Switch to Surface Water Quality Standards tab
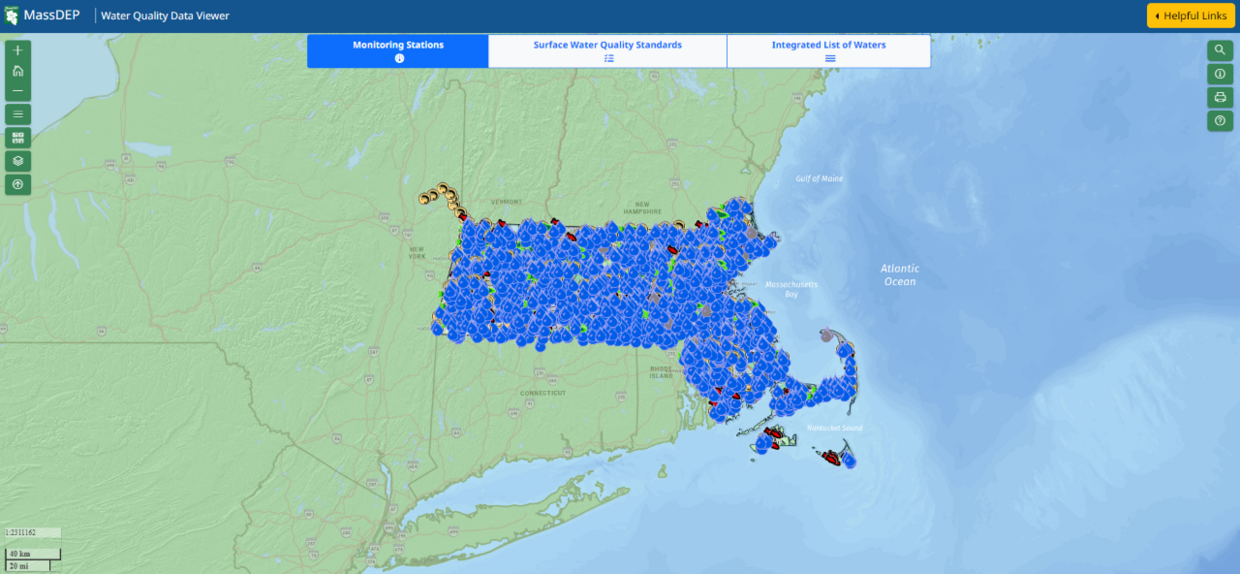Image resolution: width=1240 pixels, height=574 pixels. click(607, 51)
